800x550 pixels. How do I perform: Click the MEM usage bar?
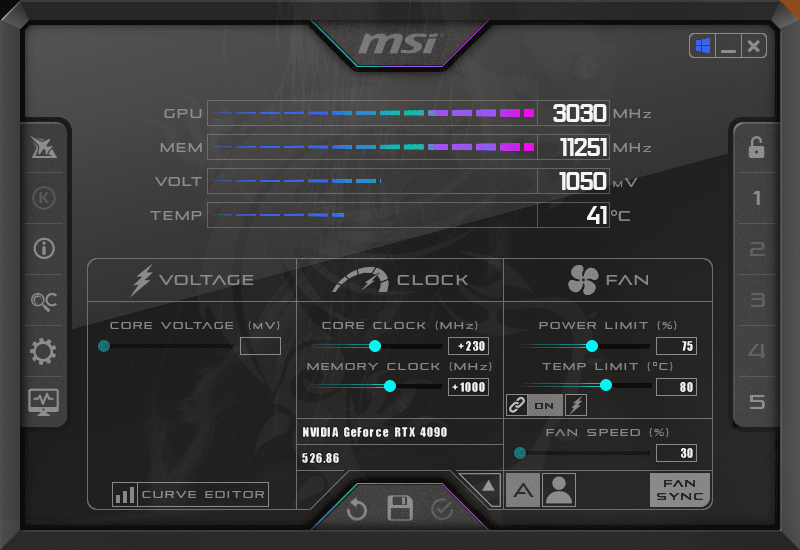point(372,147)
